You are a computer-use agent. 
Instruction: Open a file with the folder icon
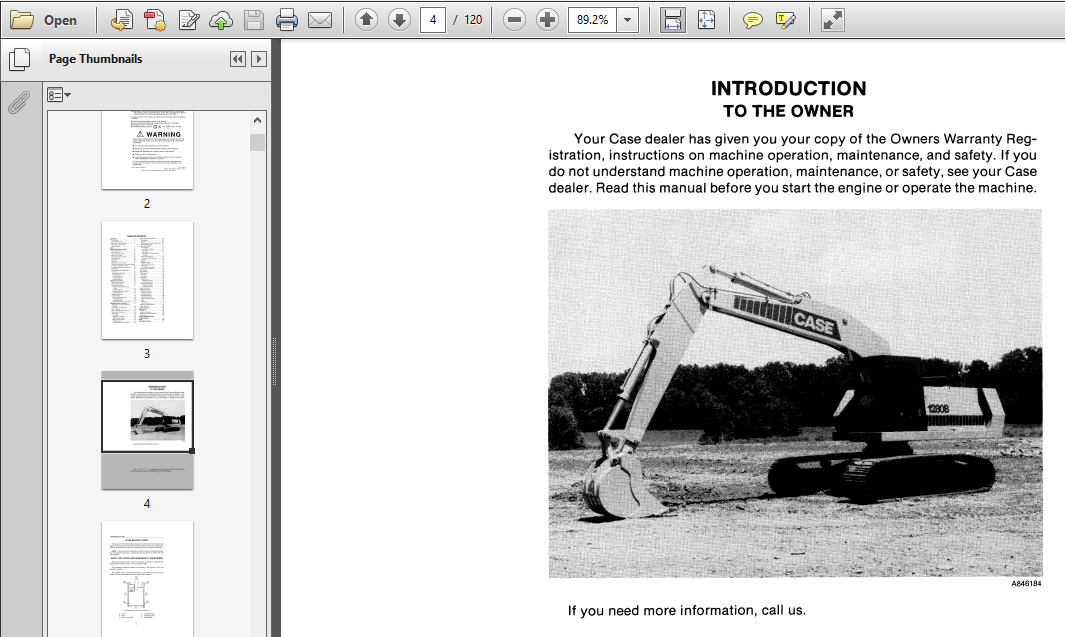[x=22, y=20]
